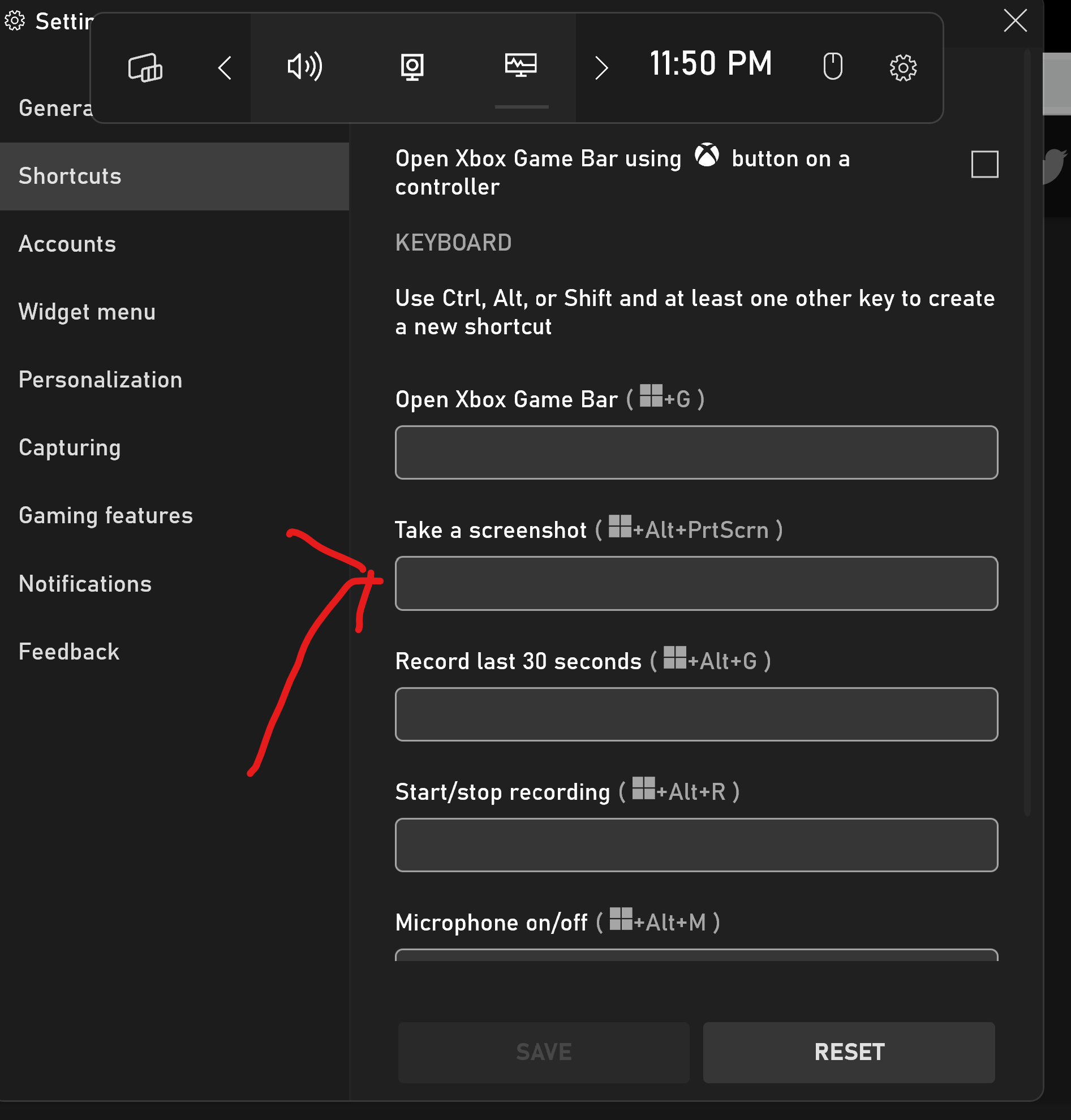Open the Capturing settings tab
The image size is (1071, 1120).
174,448
